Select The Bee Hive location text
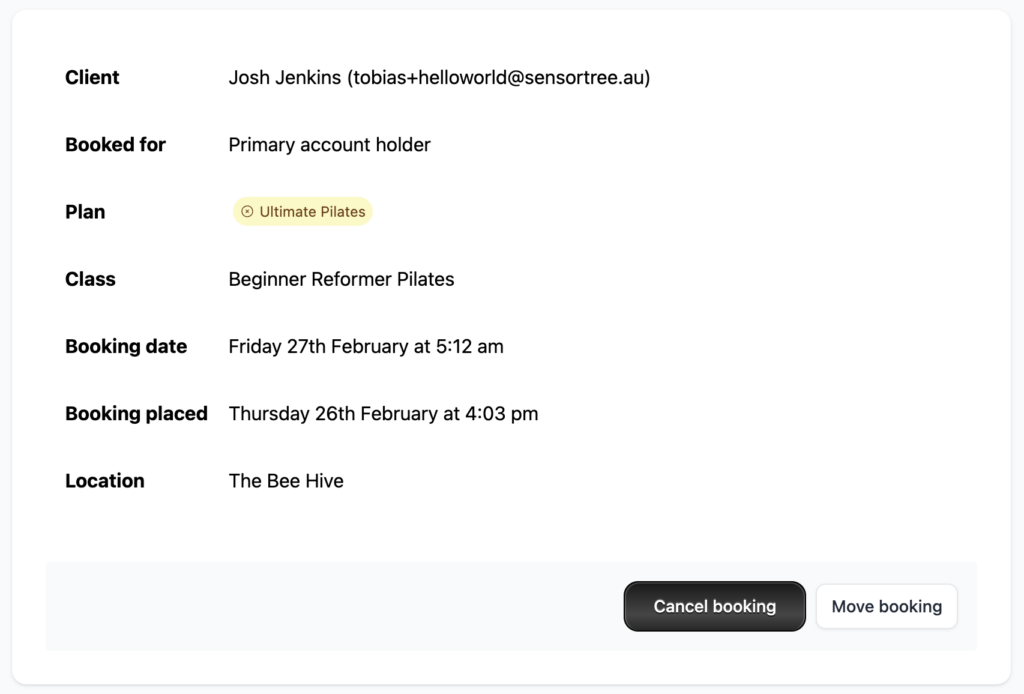 tap(286, 481)
